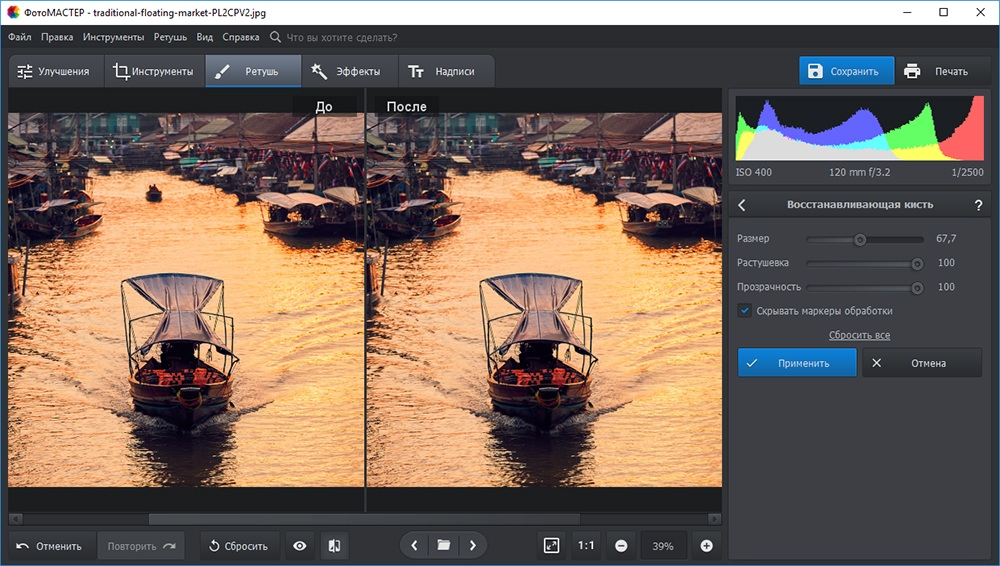1000x566 pixels.
Task: Open the folder icon to browse files
Action: point(443,545)
